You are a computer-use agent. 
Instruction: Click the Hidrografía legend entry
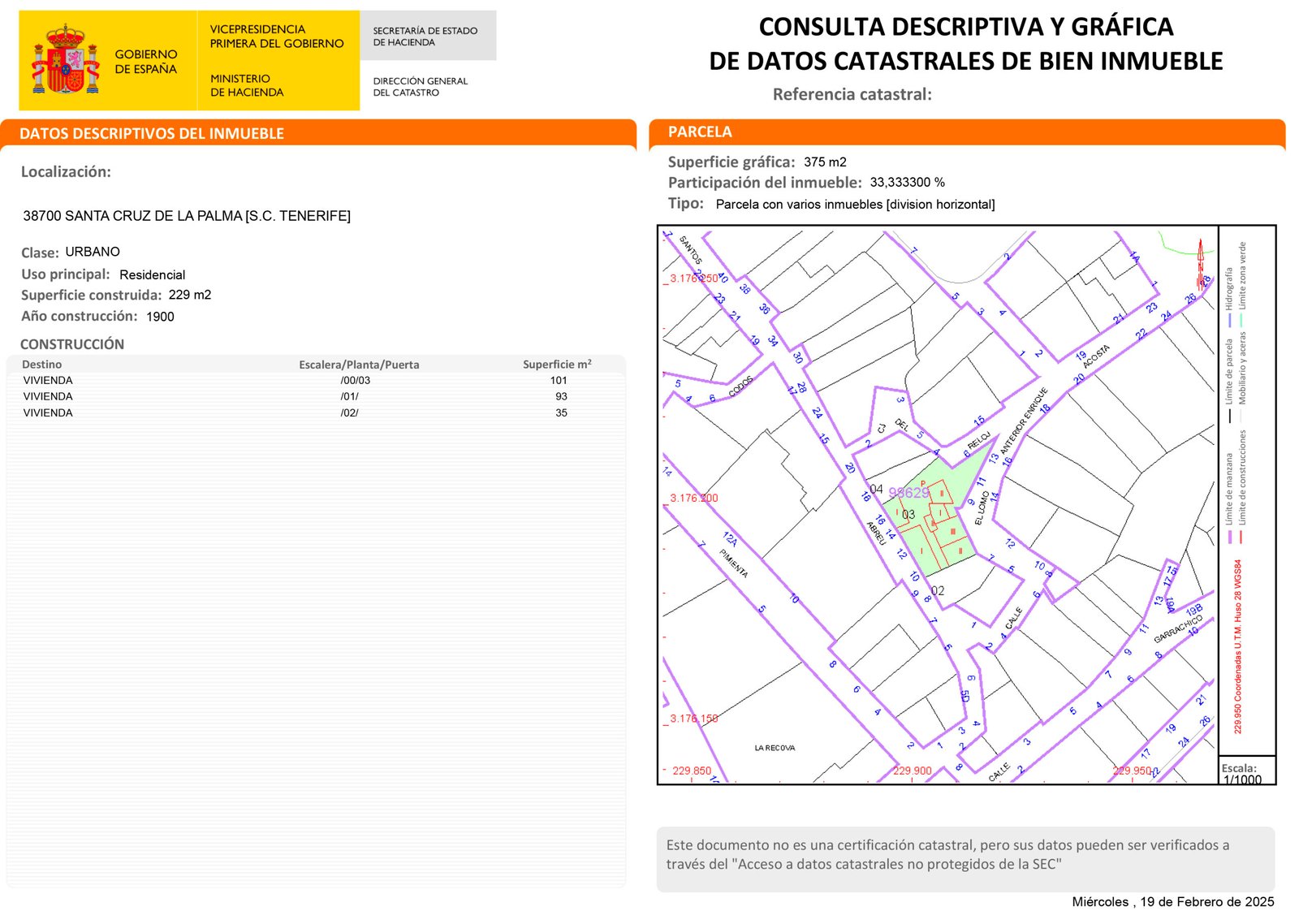coord(1229,296)
